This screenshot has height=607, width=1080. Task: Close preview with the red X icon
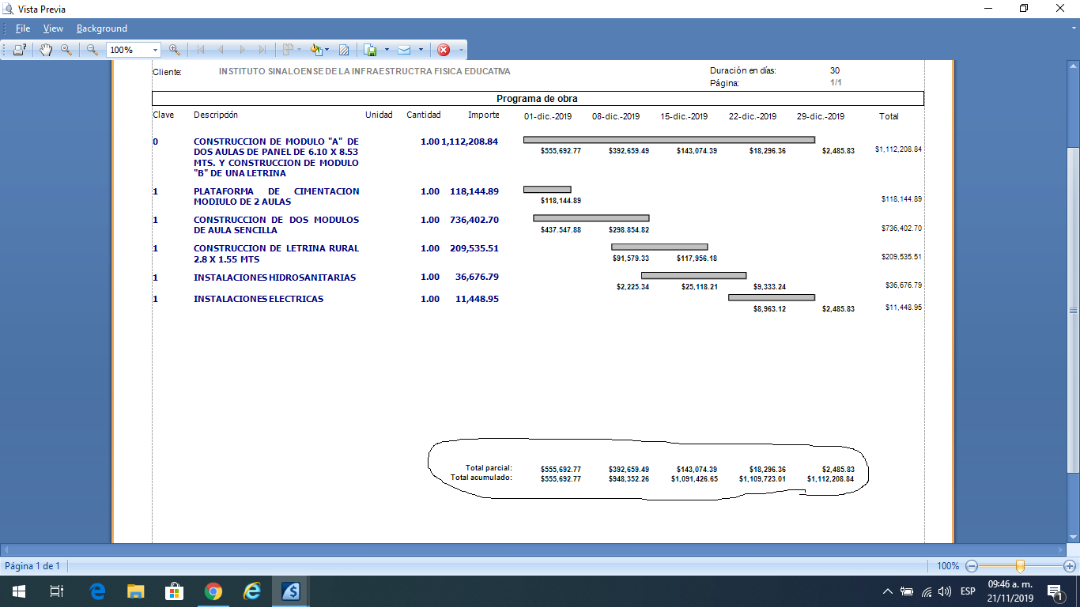pos(443,49)
